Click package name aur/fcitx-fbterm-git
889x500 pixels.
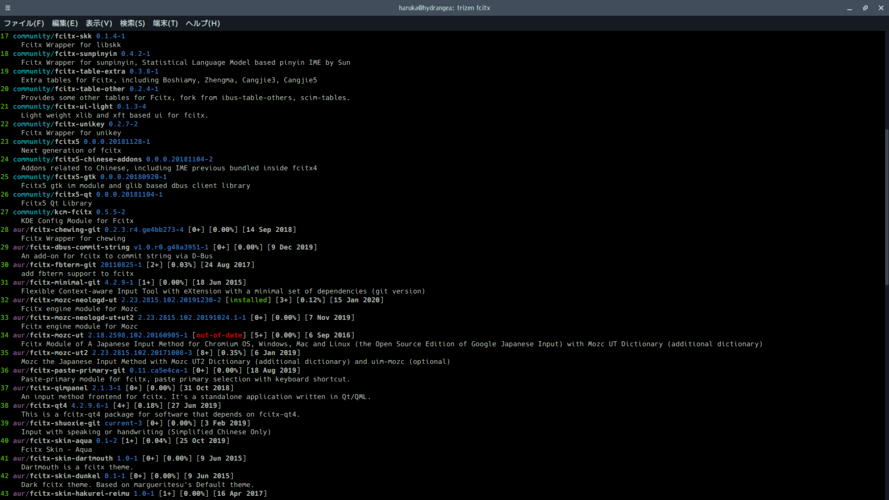pyautogui.click(x=54, y=265)
